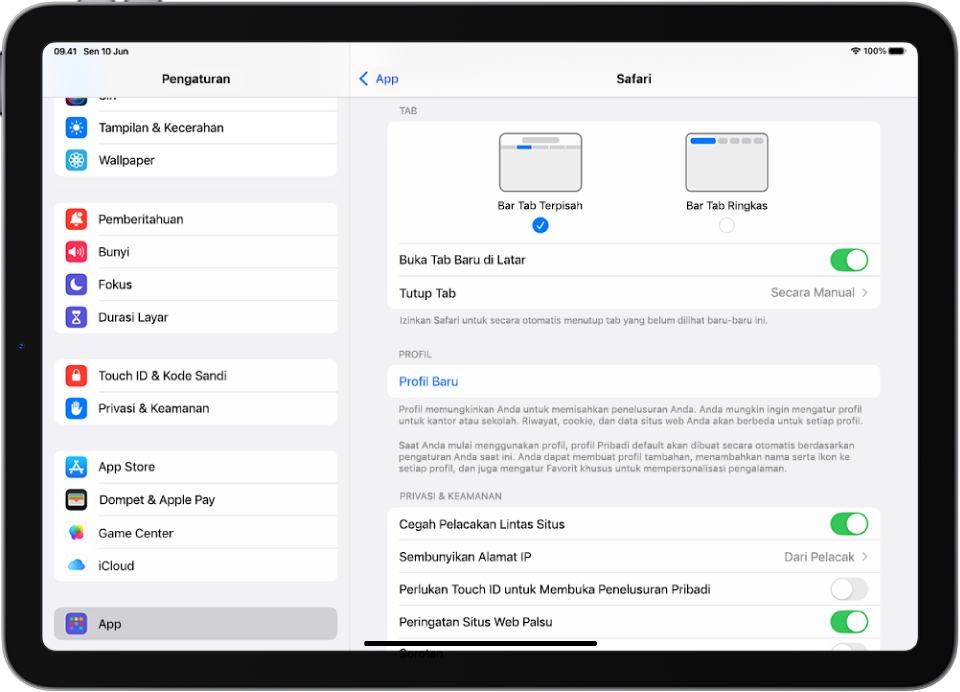Screen dimensions: 960x692
Task: Tap the Privasi & Keamanan hand icon
Action: 76,408
